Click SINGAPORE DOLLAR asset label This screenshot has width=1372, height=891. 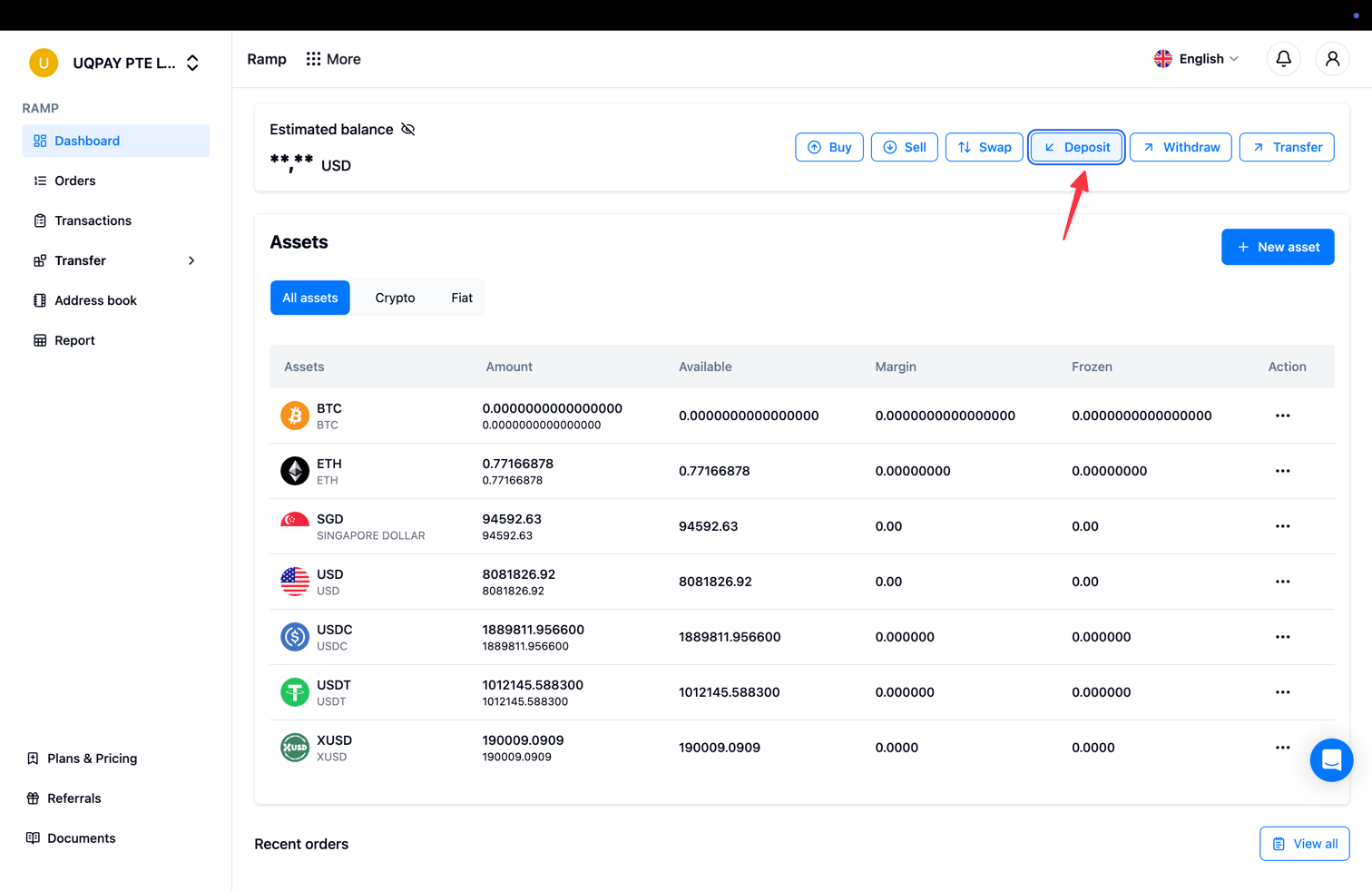370,536
